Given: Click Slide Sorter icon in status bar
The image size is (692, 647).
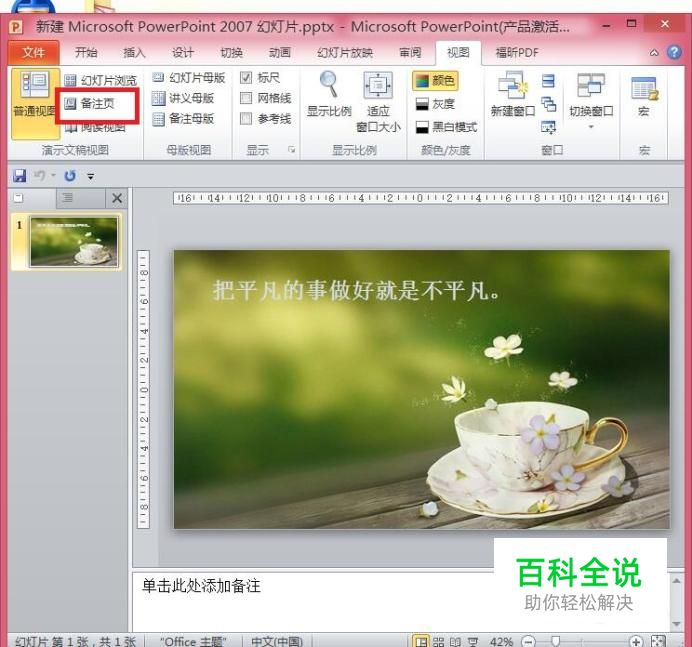Looking at the screenshot, I should (438, 641).
